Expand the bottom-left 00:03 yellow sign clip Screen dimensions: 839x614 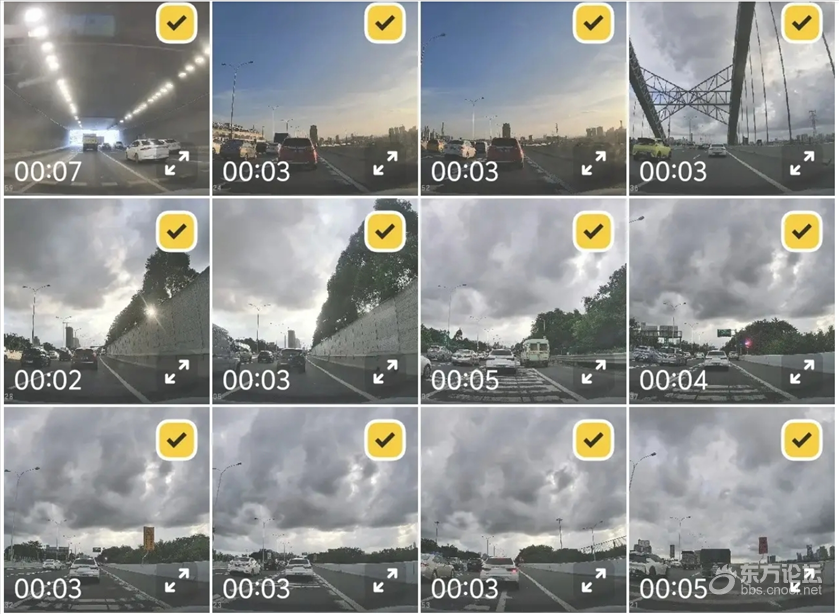click(177, 580)
